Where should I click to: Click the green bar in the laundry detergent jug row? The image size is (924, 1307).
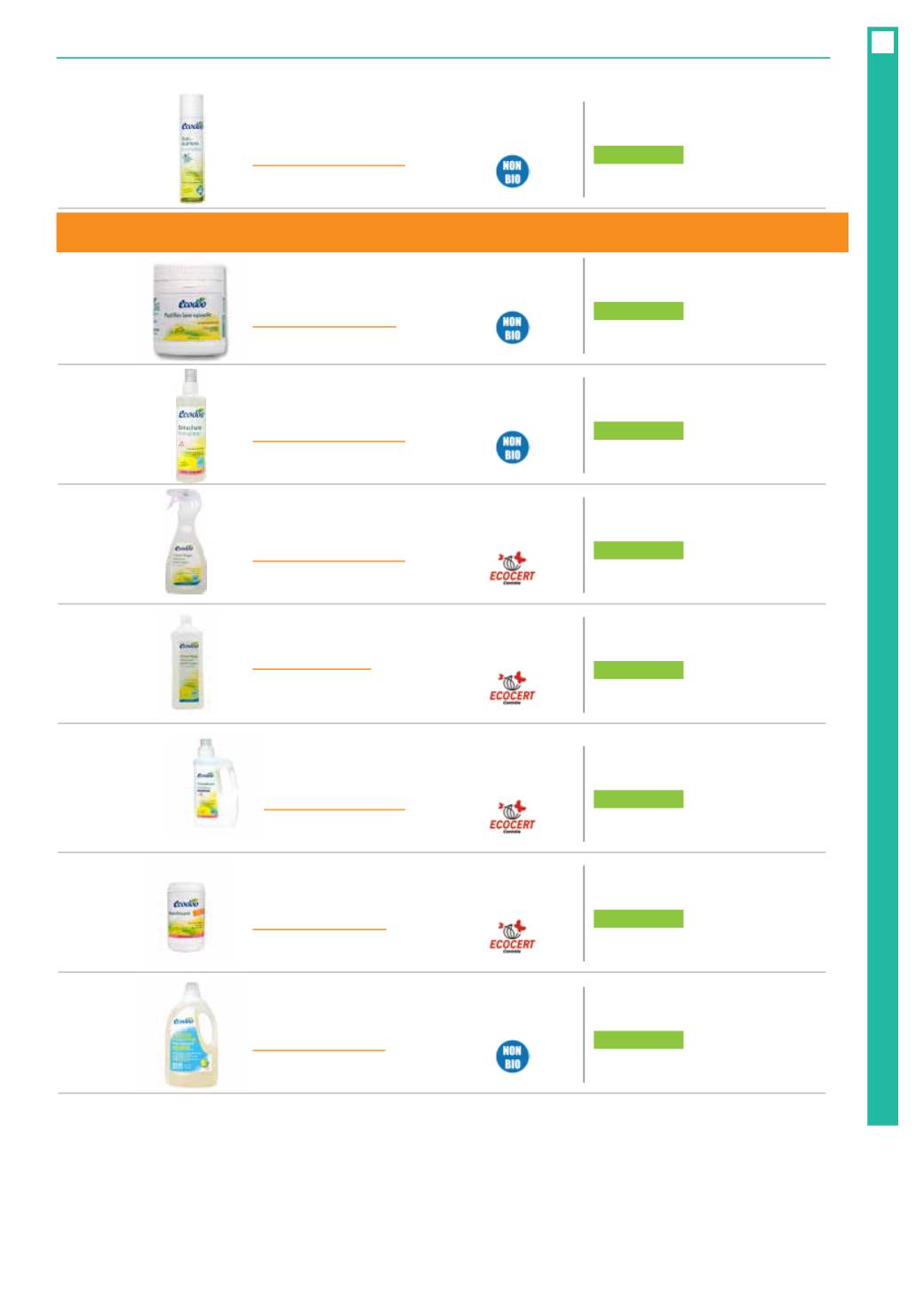click(638, 1040)
